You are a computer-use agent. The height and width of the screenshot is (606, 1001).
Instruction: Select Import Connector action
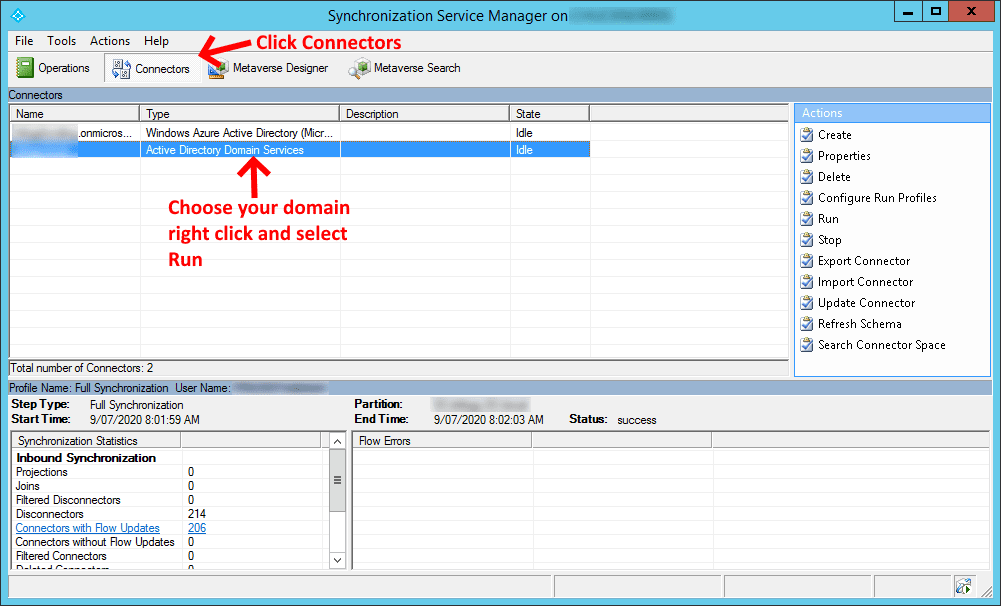pos(865,282)
